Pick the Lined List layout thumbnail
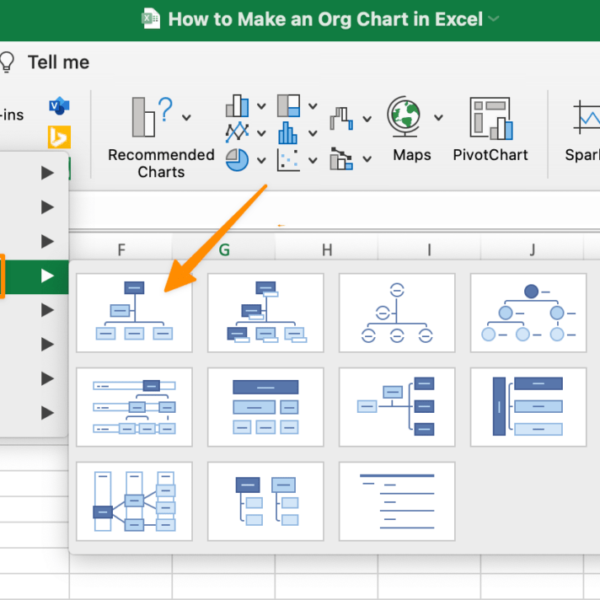This screenshot has width=600, height=600. coord(396,500)
